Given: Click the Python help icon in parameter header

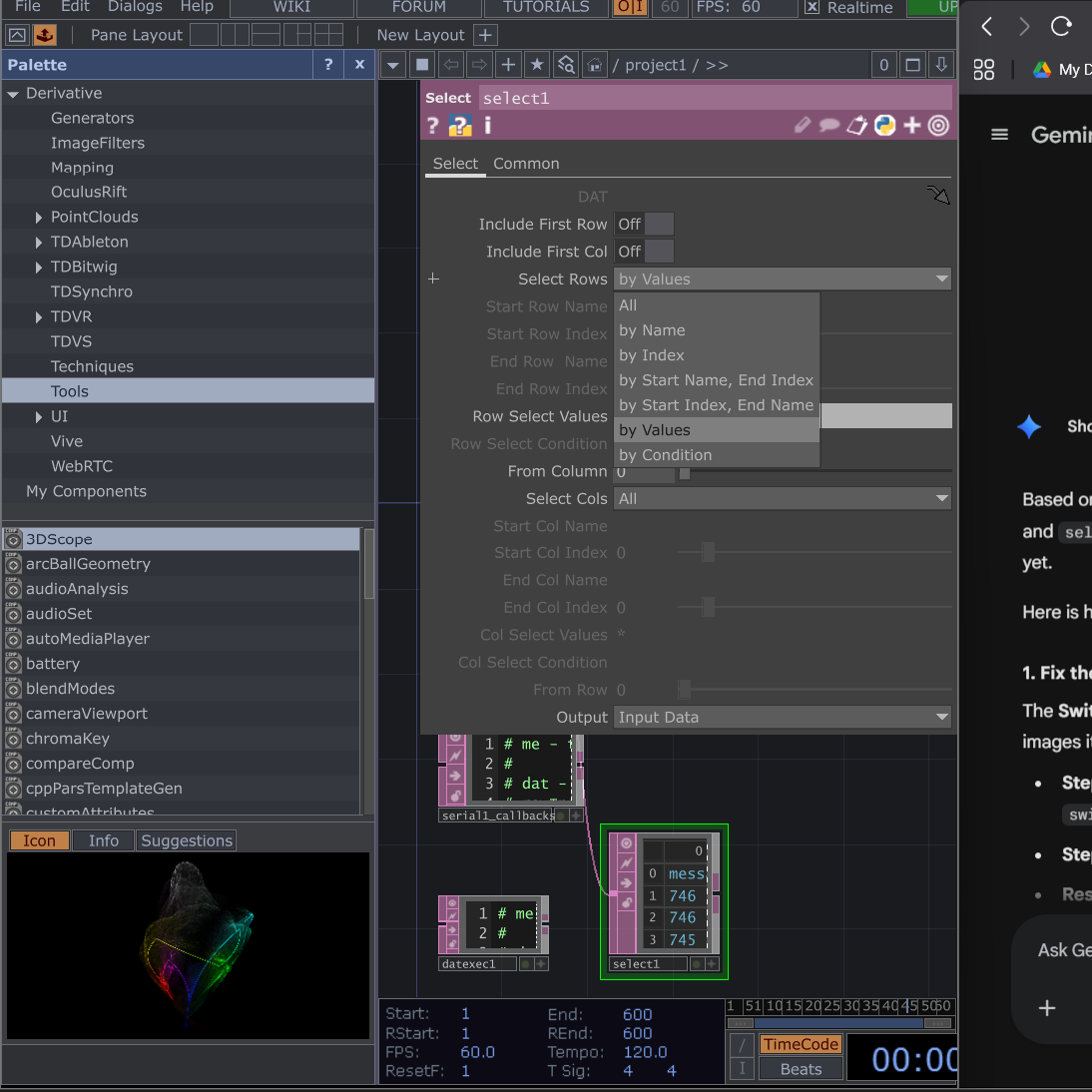Looking at the screenshot, I should coord(460,126).
